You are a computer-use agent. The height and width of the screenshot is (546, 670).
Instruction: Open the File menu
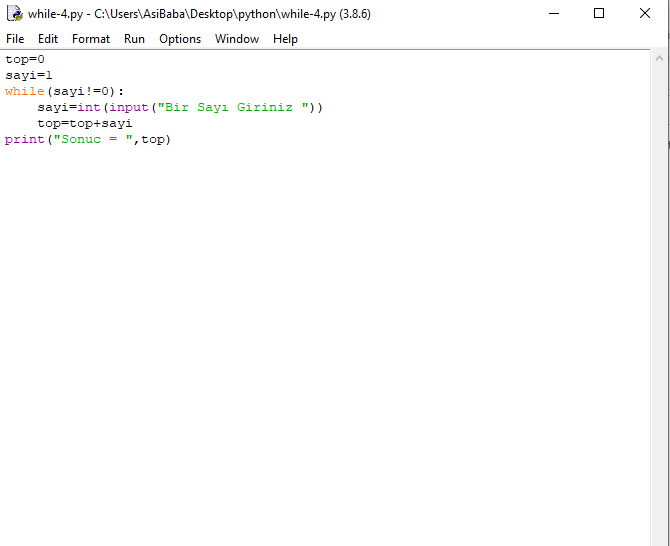(15, 39)
